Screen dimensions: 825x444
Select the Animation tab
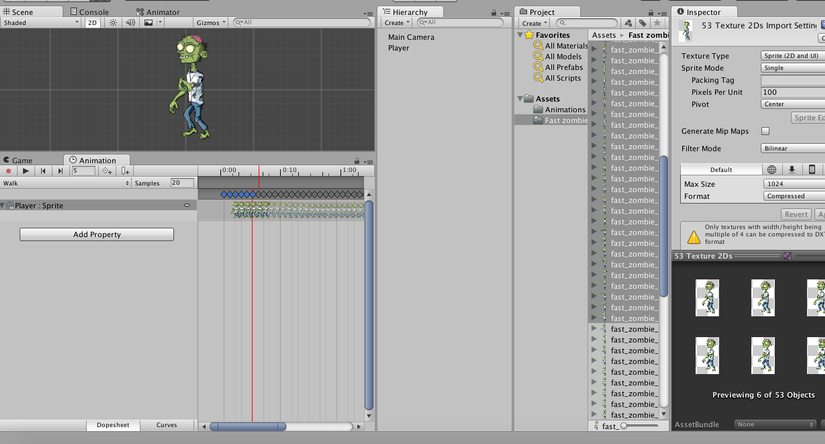point(93,160)
